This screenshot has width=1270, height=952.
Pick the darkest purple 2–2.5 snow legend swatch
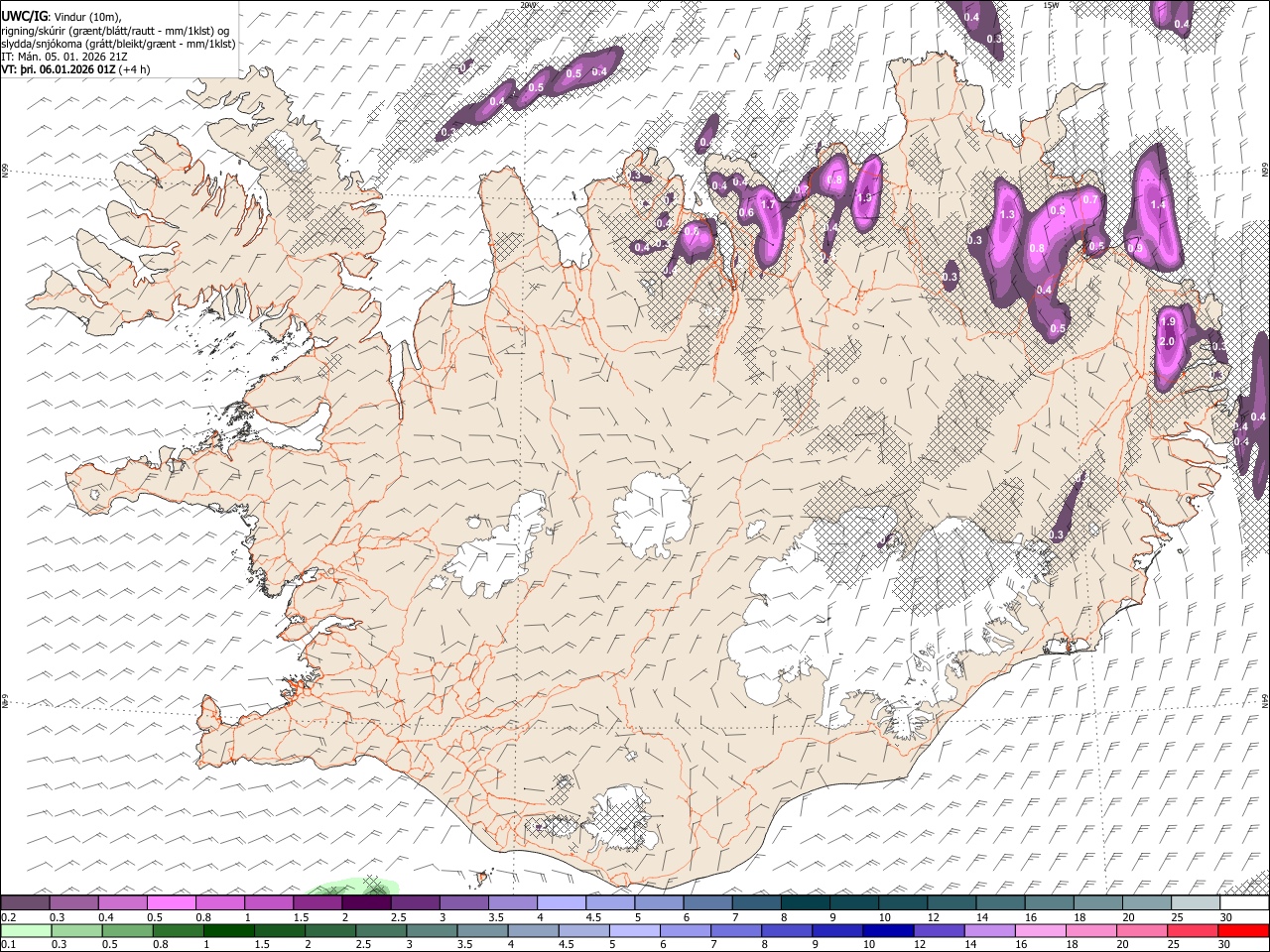(x=366, y=903)
